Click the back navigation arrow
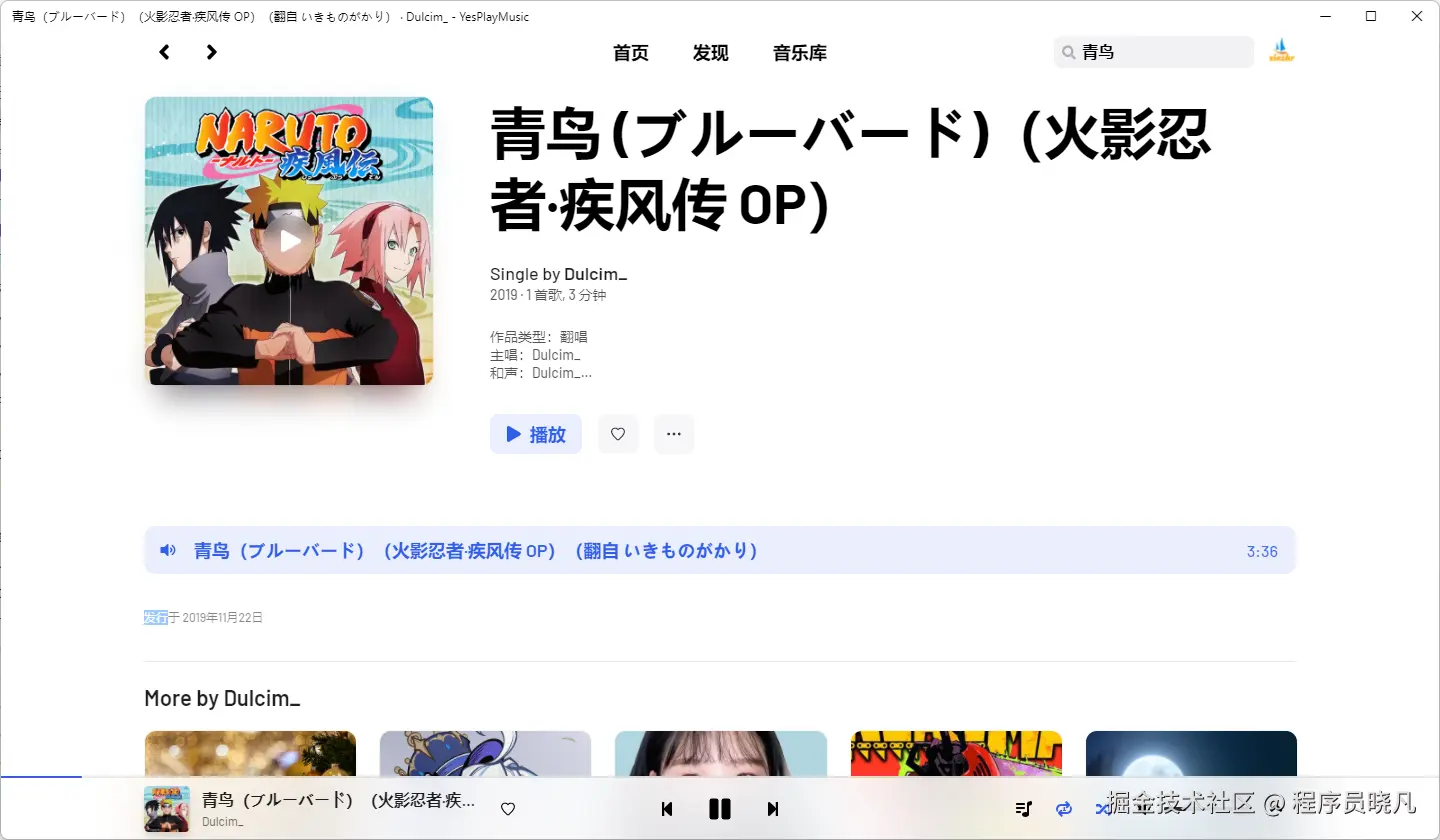Screen dimensions: 1440x840 coord(164,51)
